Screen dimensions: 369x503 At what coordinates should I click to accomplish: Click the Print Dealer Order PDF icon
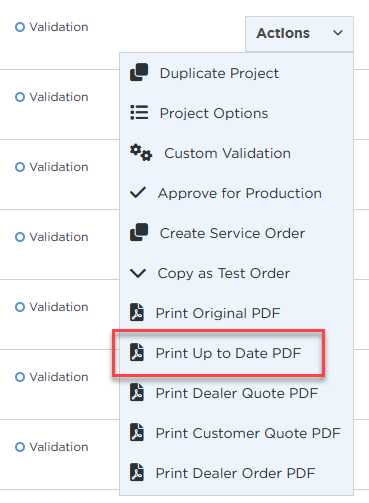point(137,472)
